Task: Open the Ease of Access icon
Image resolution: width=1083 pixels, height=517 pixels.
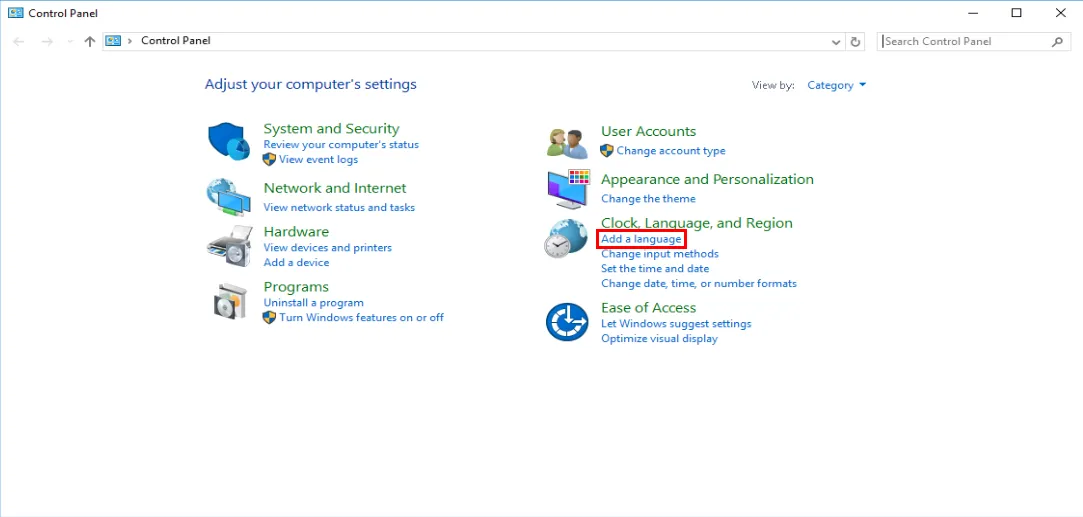Action: (566, 322)
